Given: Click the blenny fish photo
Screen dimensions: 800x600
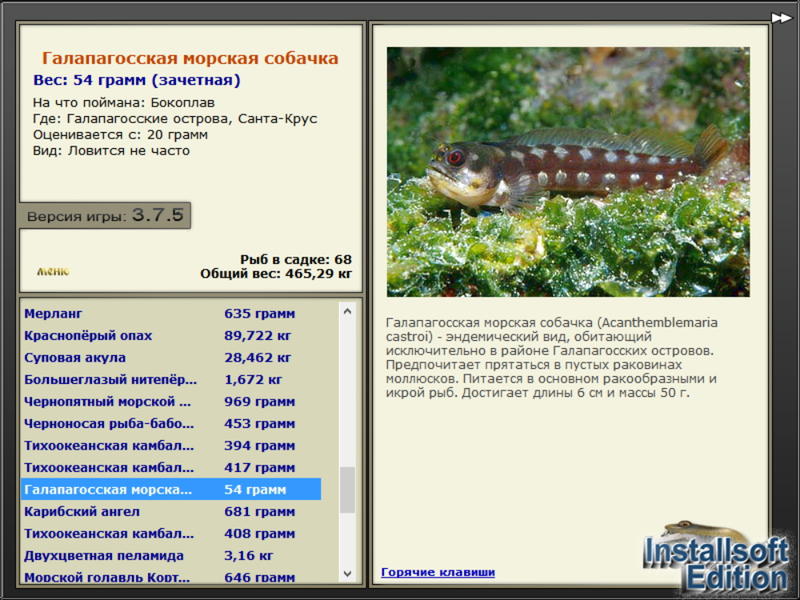Looking at the screenshot, I should tap(568, 172).
